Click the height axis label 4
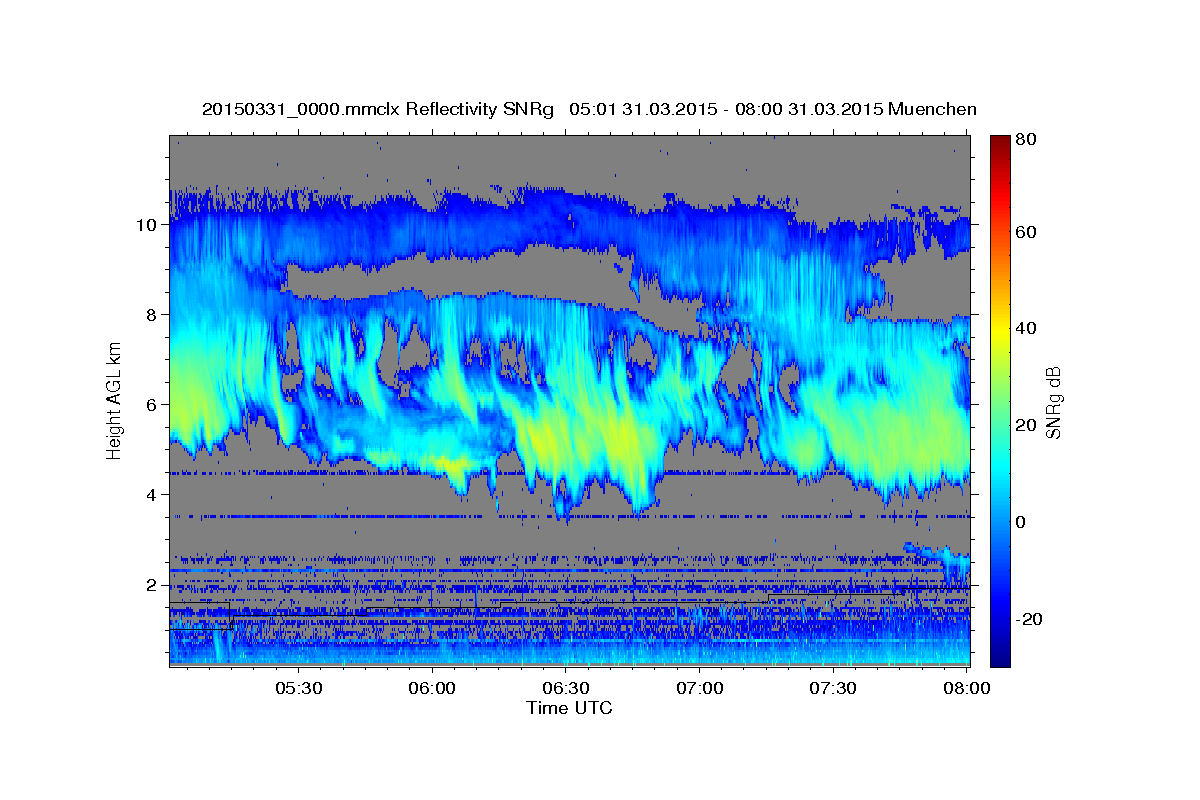The image size is (1200, 800). 151,495
